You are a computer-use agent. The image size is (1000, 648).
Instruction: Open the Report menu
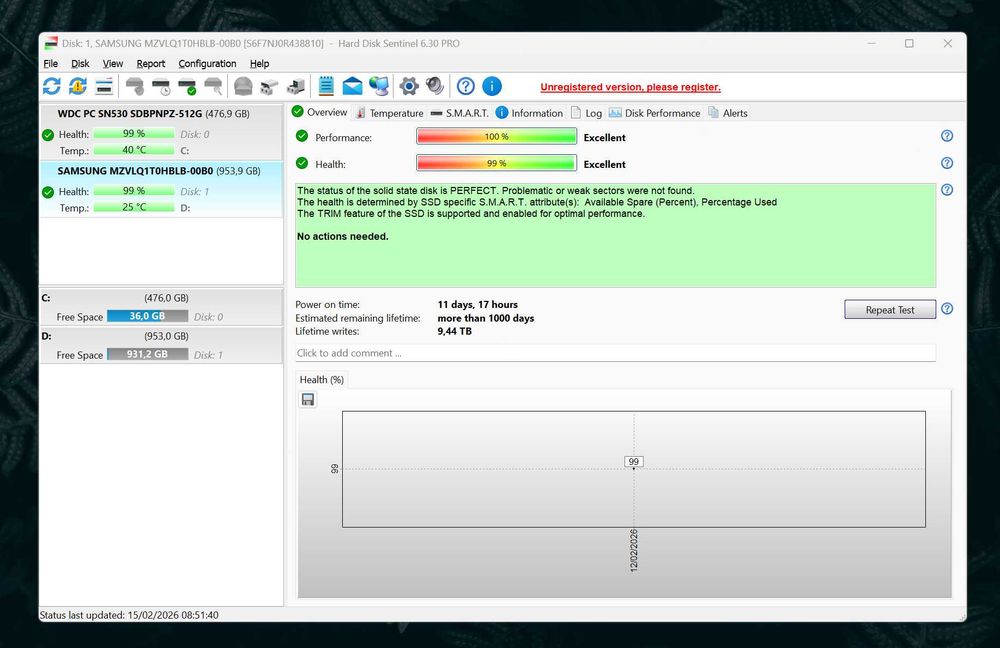[x=151, y=64]
